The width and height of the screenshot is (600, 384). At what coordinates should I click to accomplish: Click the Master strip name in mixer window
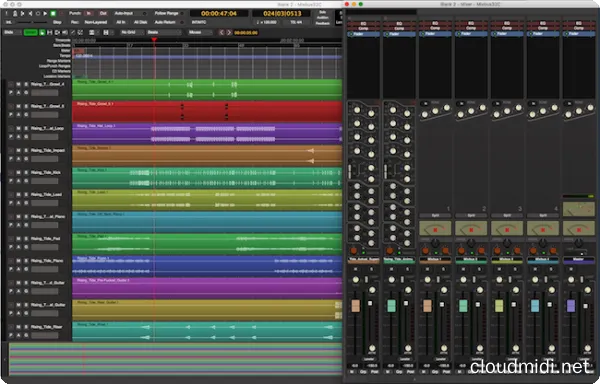click(578, 259)
